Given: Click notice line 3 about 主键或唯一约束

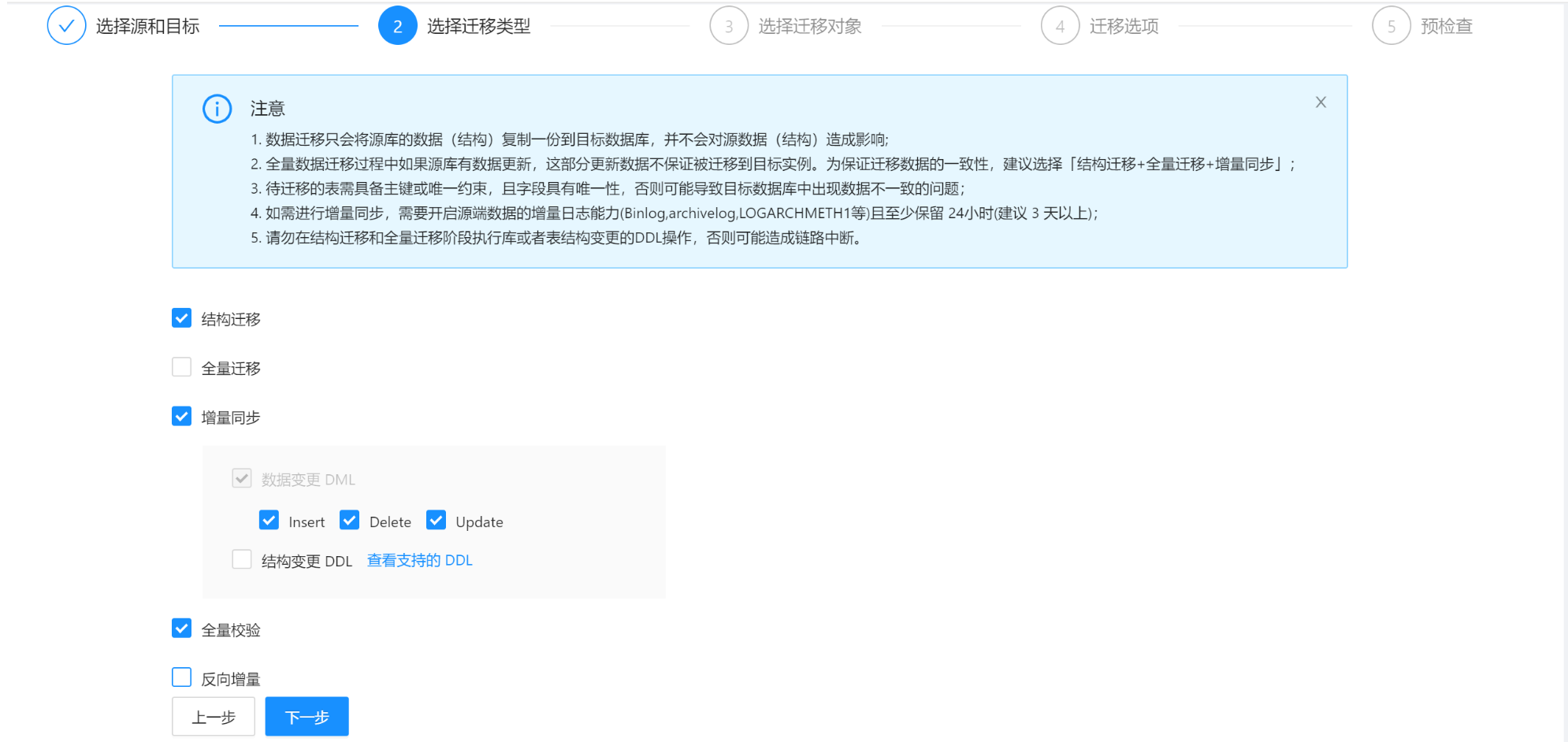Looking at the screenshot, I should [x=608, y=188].
